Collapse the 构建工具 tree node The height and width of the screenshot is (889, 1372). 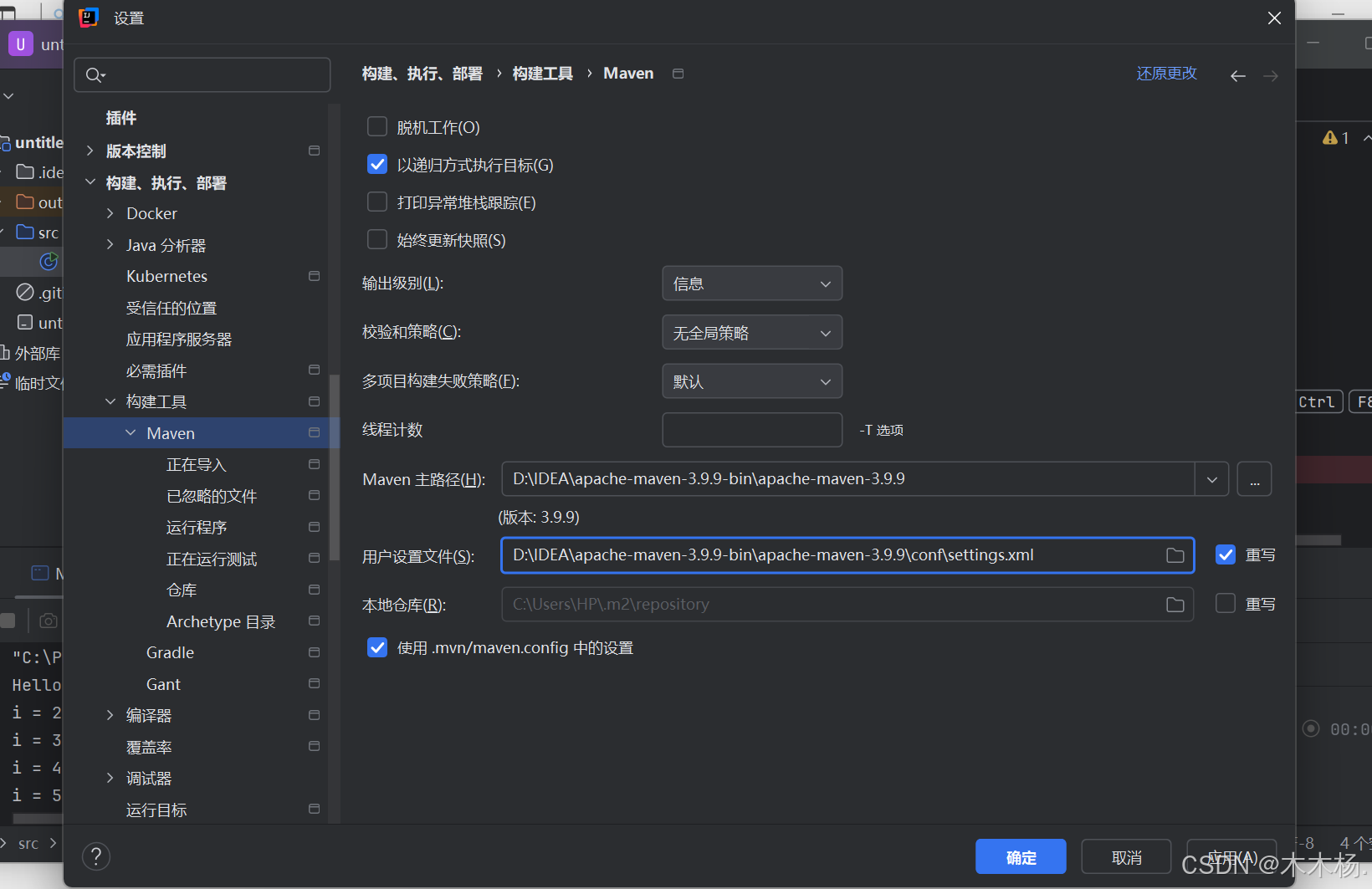pos(110,401)
